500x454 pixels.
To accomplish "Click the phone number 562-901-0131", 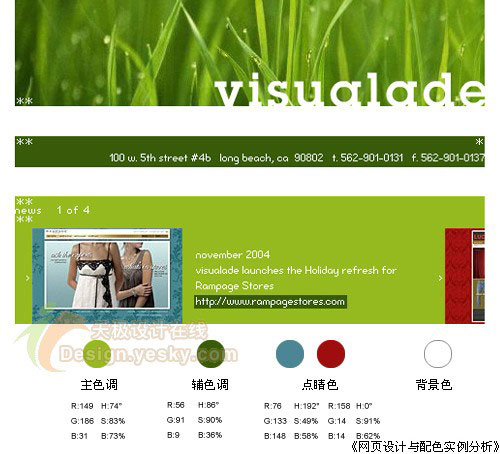I will coord(371,158).
